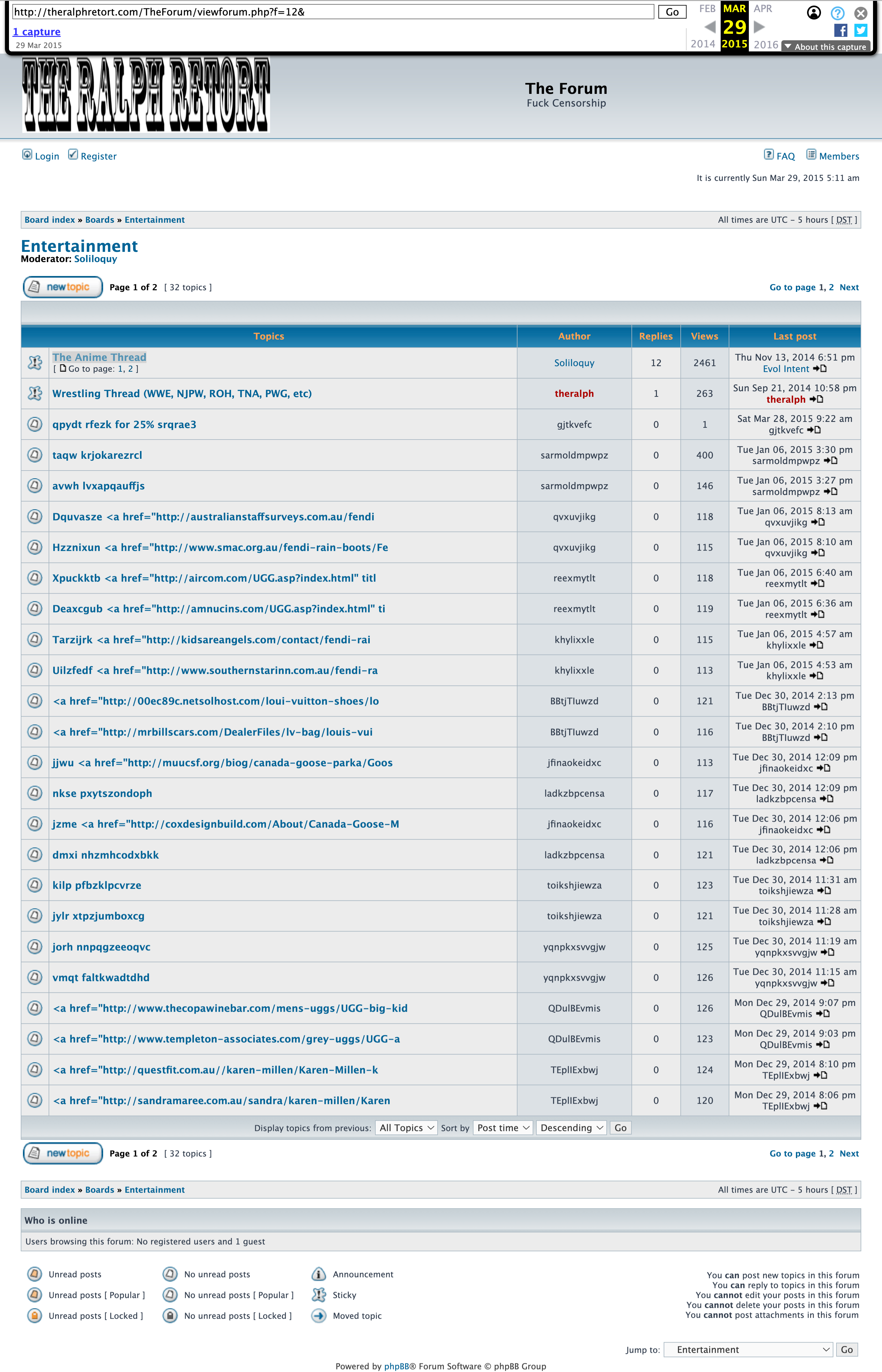Open topic kilp pfbzklpcvrze
The image size is (882, 1372).
click(97, 885)
